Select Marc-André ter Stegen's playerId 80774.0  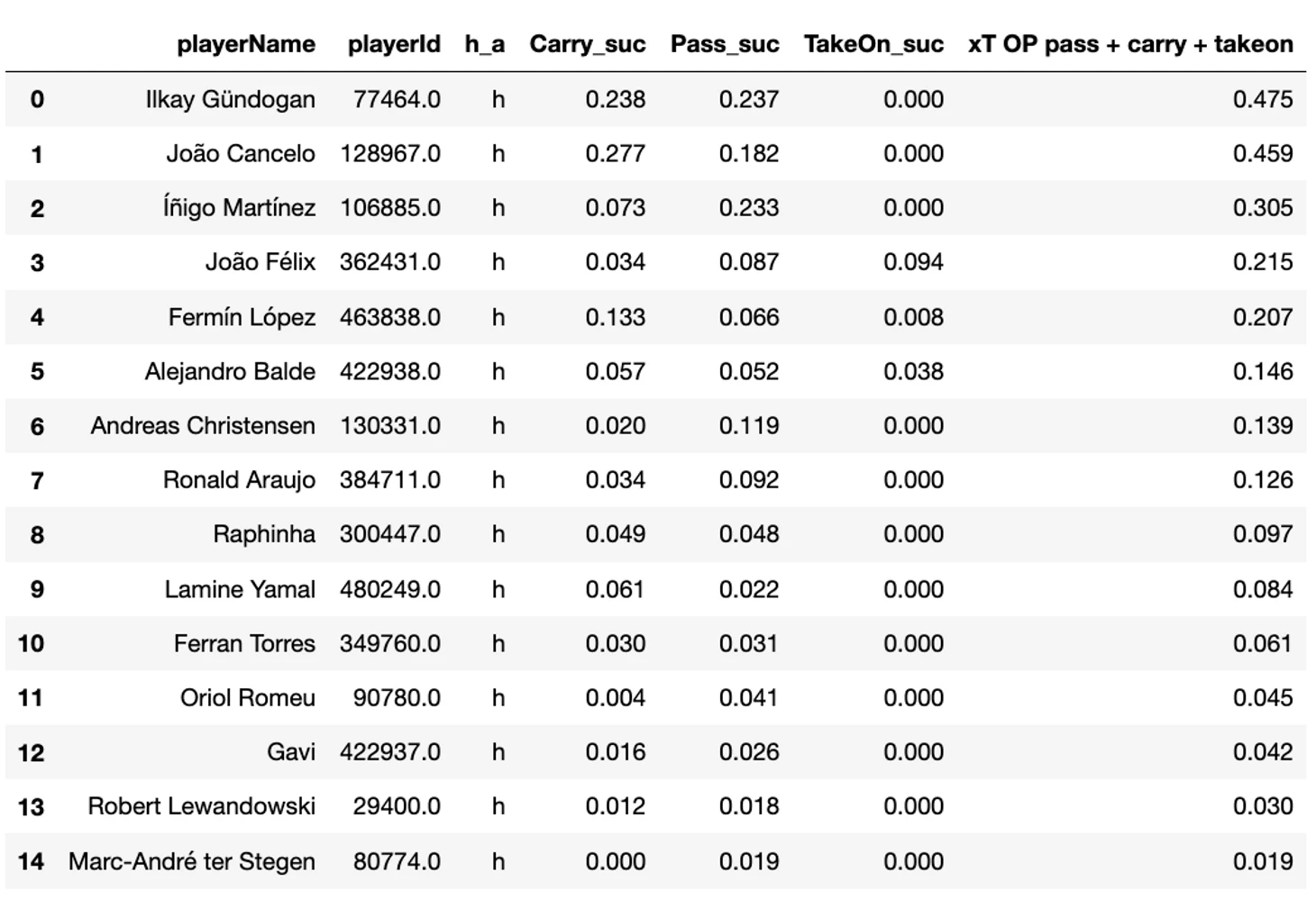click(397, 861)
